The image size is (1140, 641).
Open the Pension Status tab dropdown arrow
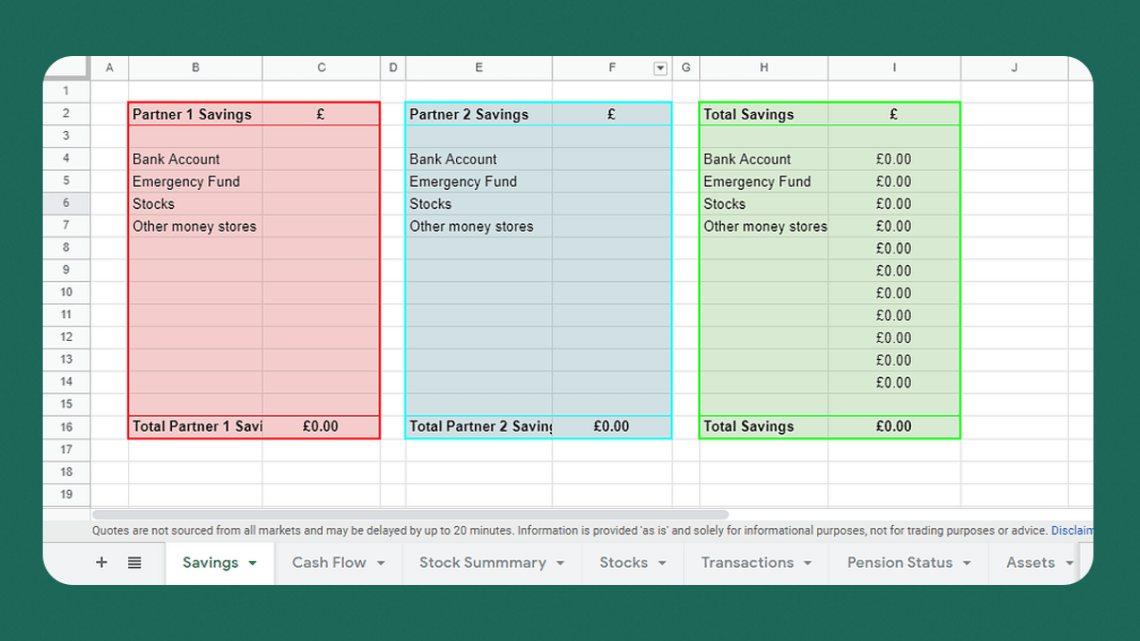[x=967, y=563]
